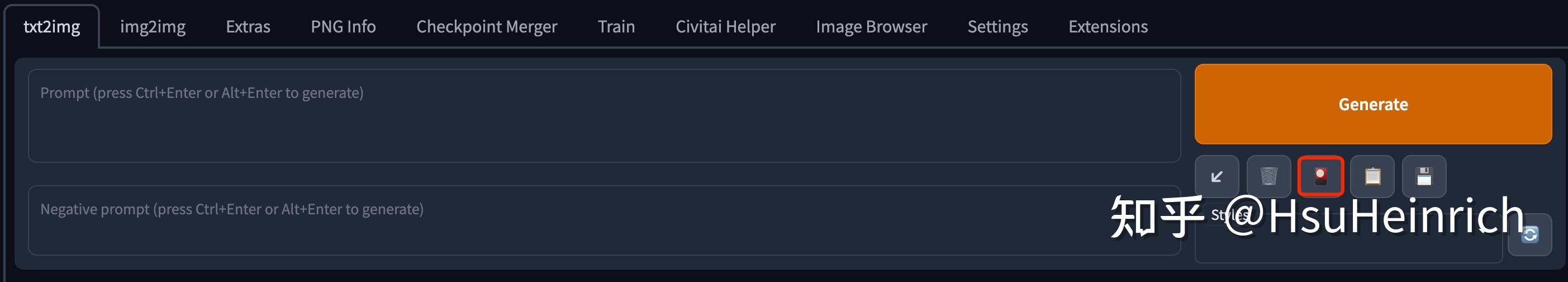Go to the PNG Info tab

pyautogui.click(x=343, y=27)
